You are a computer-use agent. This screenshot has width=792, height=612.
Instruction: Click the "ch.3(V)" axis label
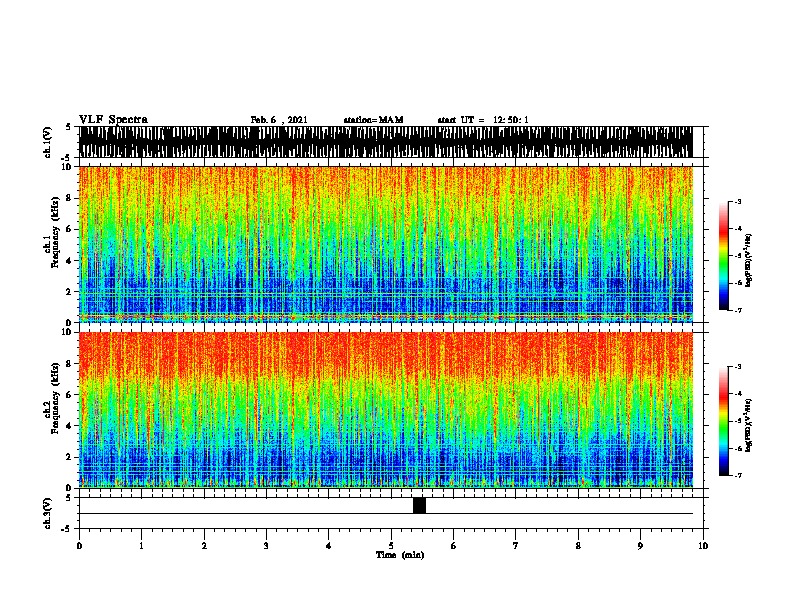[47, 513]
